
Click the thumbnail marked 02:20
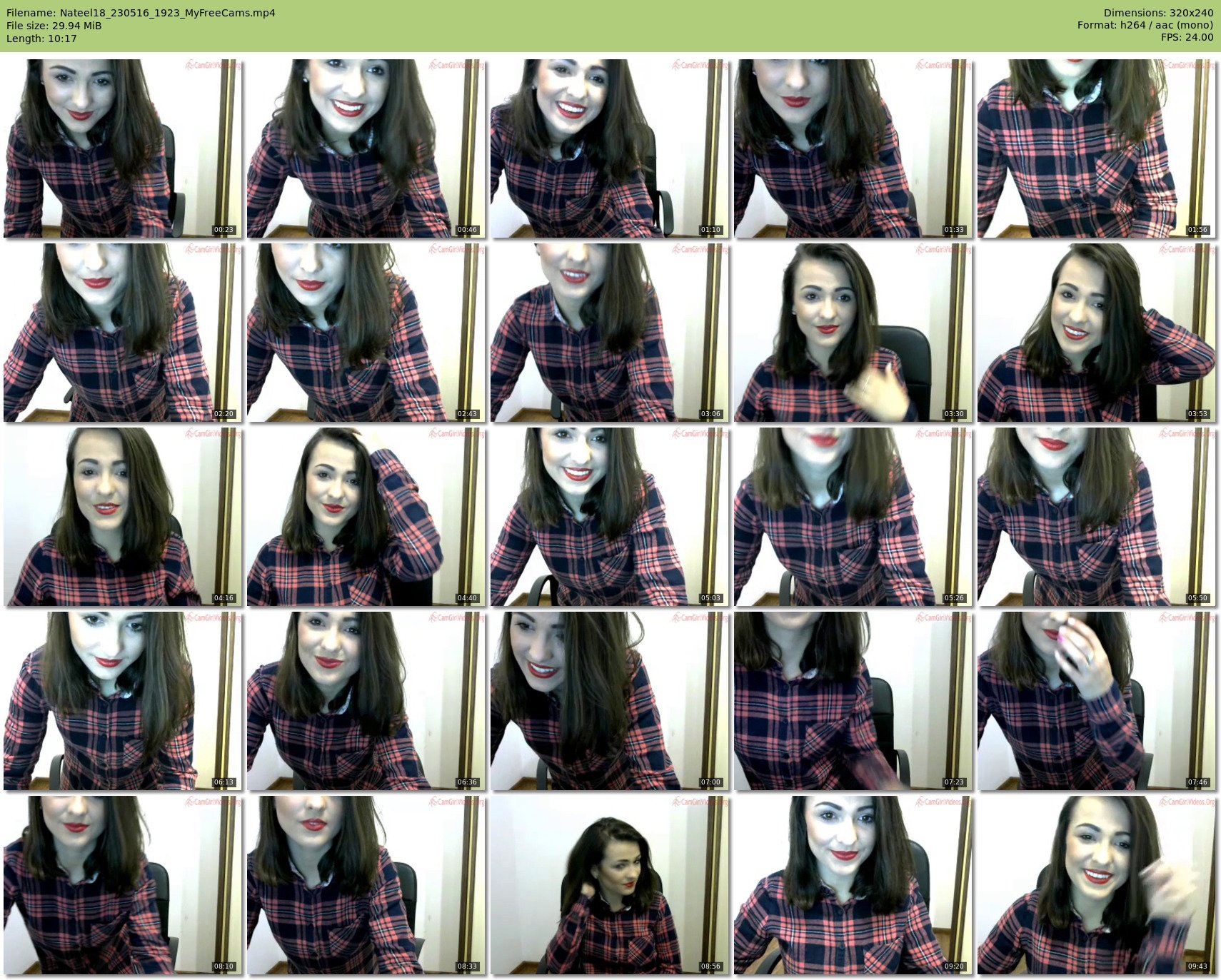point(123,333)
